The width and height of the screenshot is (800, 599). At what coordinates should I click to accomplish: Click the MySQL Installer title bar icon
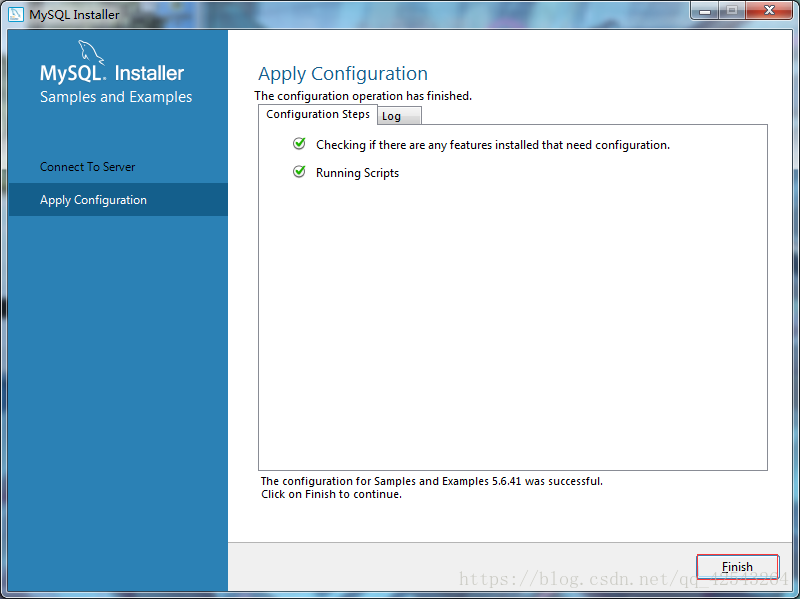[x=16, y=14]
